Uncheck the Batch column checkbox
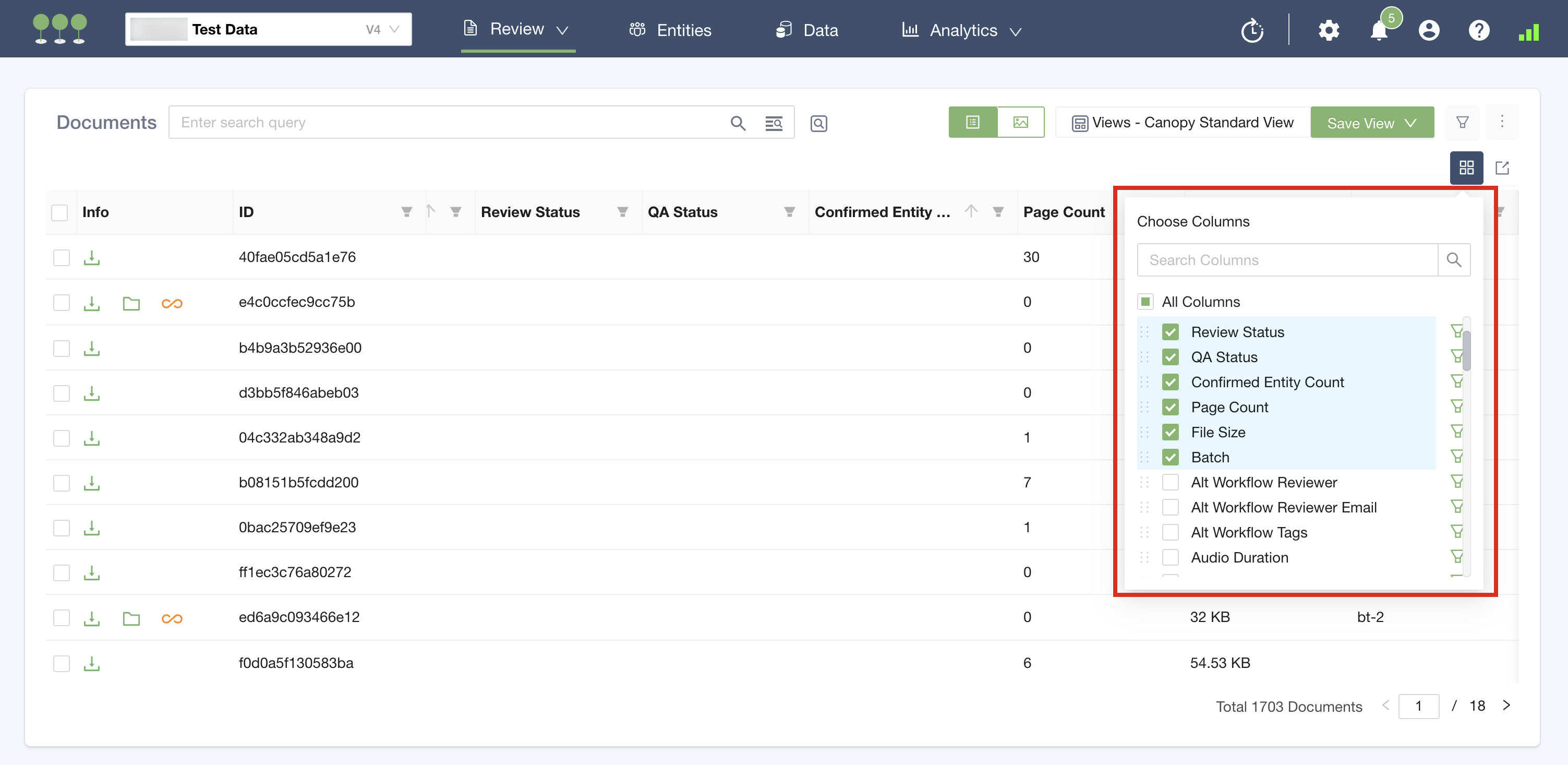Viewport: 1568px width, 765px height. (1170, 457)
